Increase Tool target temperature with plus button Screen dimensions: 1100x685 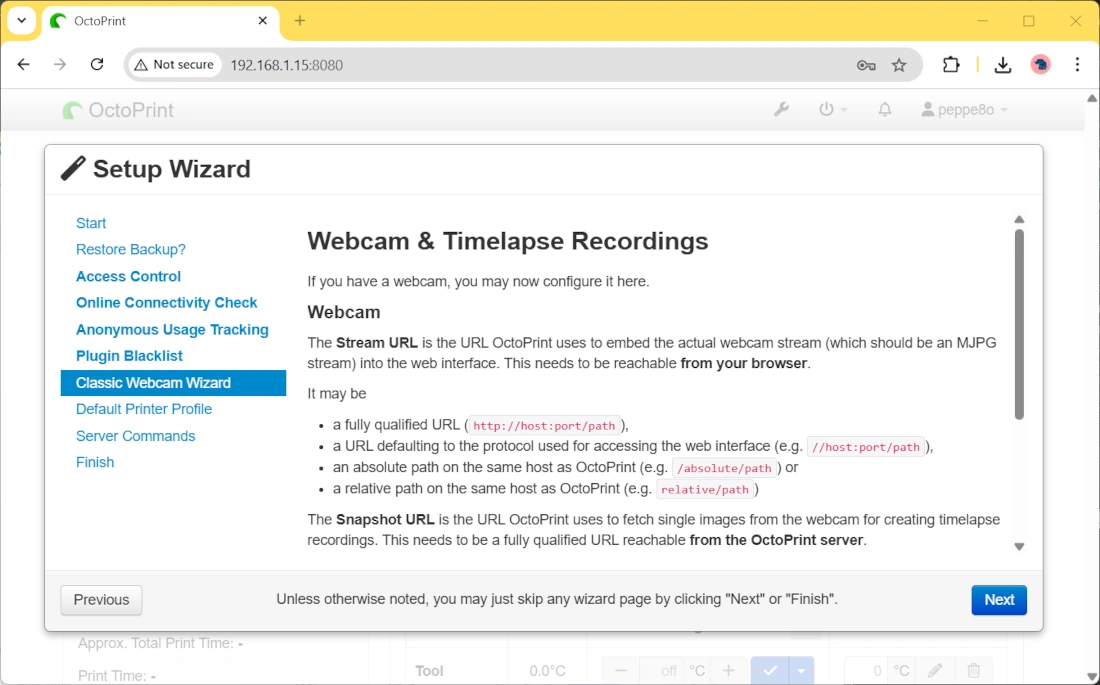[728, 671]
